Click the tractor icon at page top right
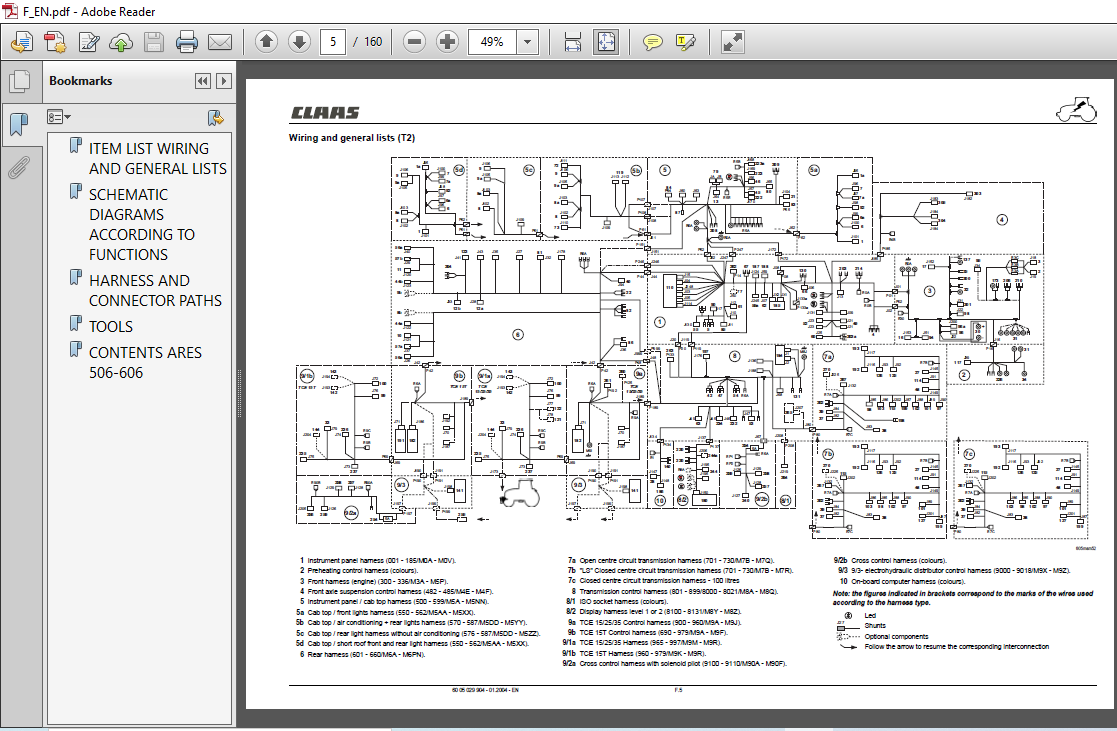Image resolution: width=1117 pixels, height=731 pixels. click(x=1076, y=110)
